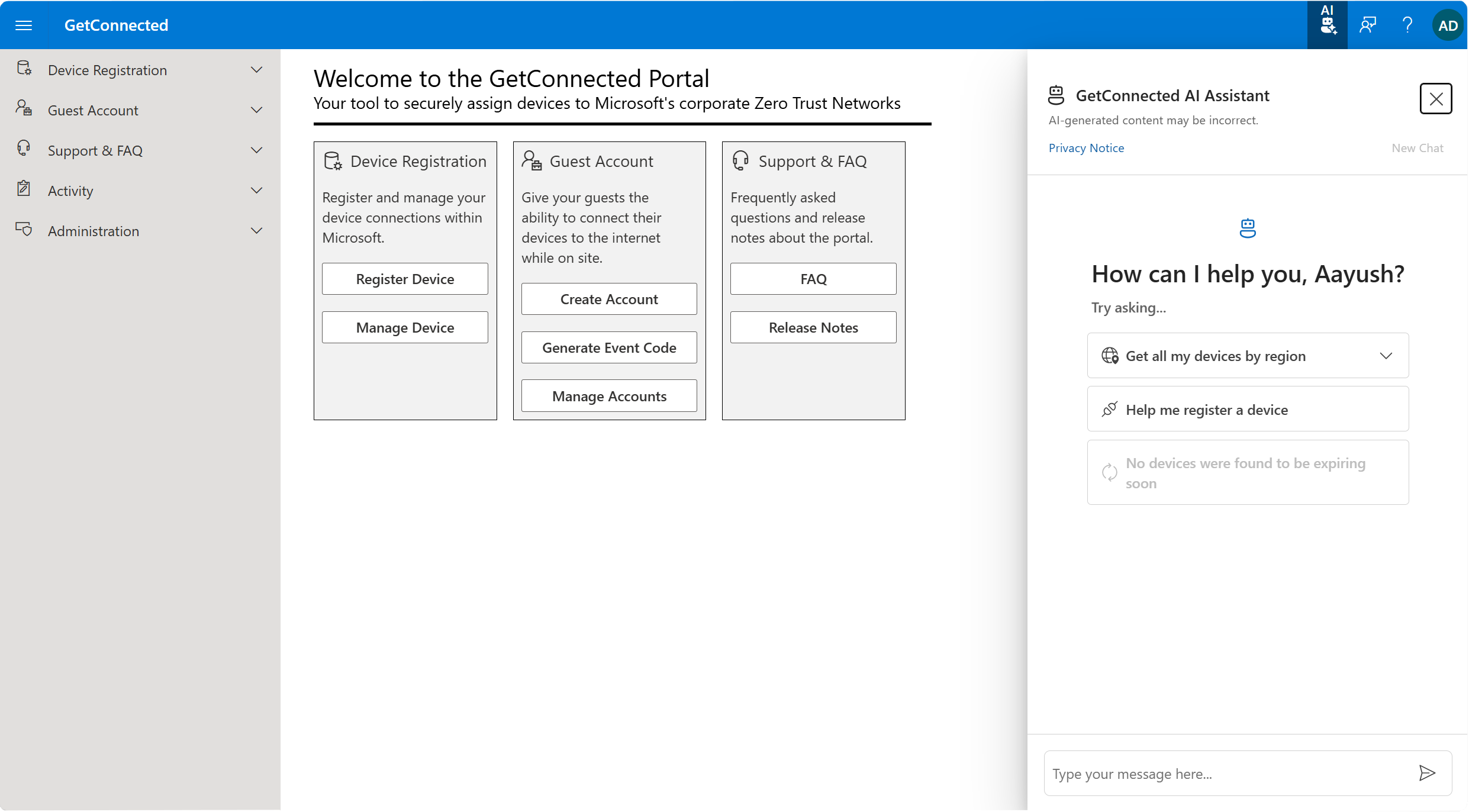Click the Register Device button
Screen dimensions: 1469x812
click(405, 279)
